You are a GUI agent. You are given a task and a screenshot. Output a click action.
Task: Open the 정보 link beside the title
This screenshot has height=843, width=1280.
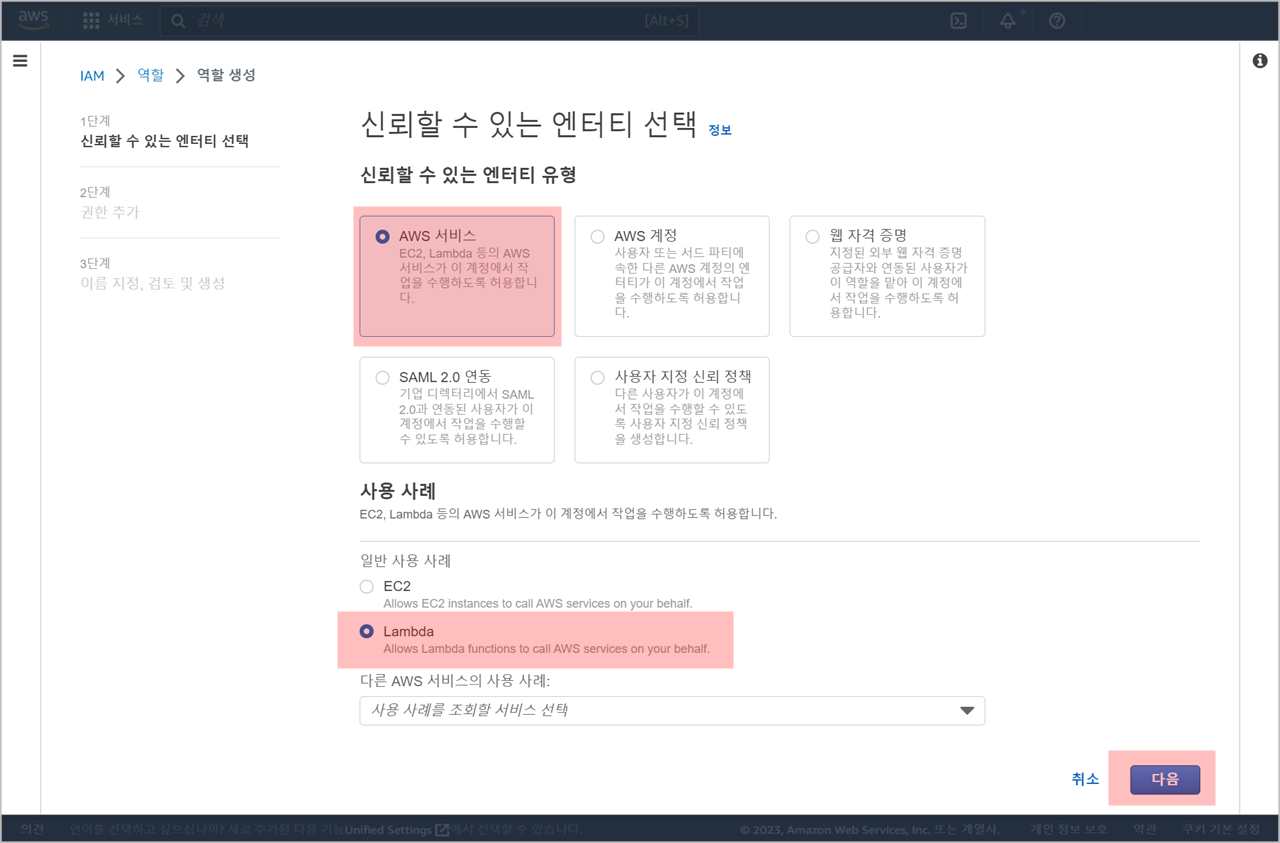pos(720,130)
